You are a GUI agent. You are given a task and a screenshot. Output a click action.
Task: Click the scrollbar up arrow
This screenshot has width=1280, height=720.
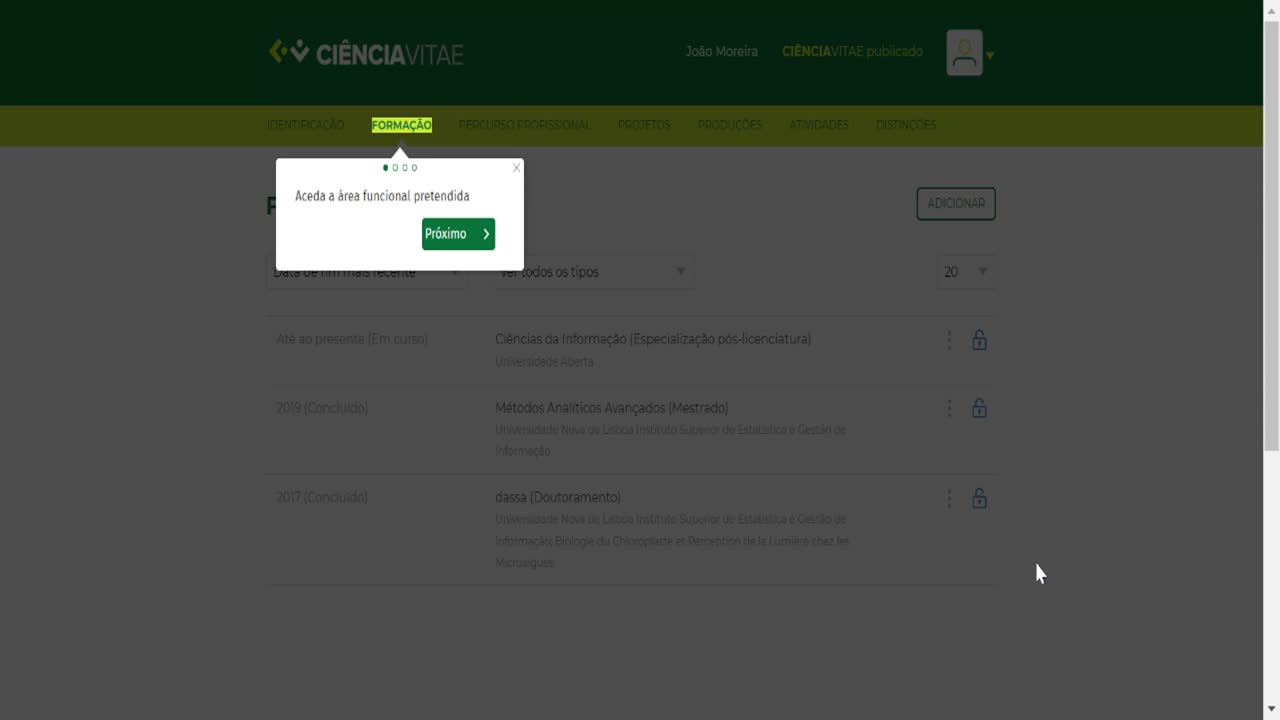[x=1271, y=9]
